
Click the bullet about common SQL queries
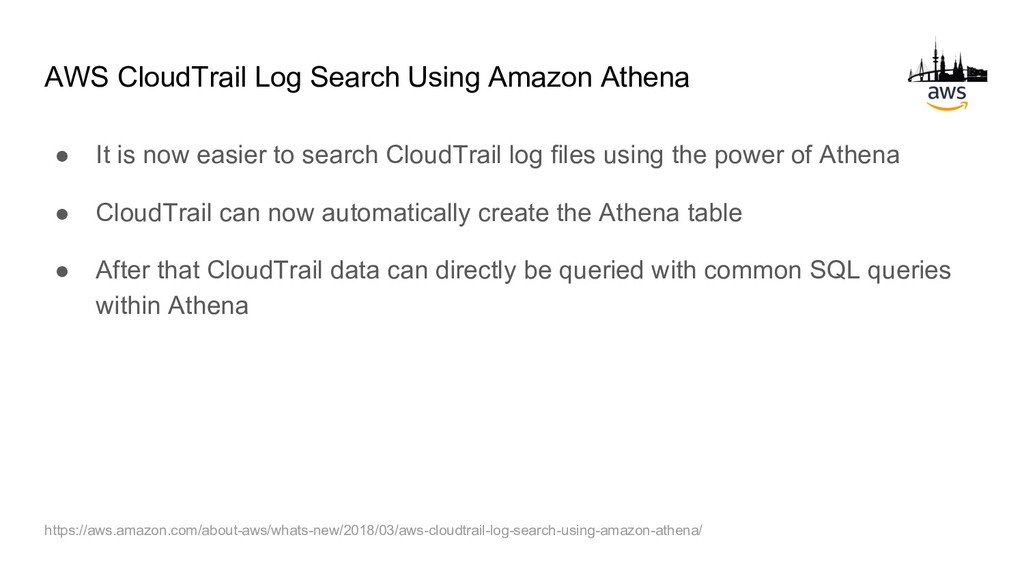click(523, 287)
